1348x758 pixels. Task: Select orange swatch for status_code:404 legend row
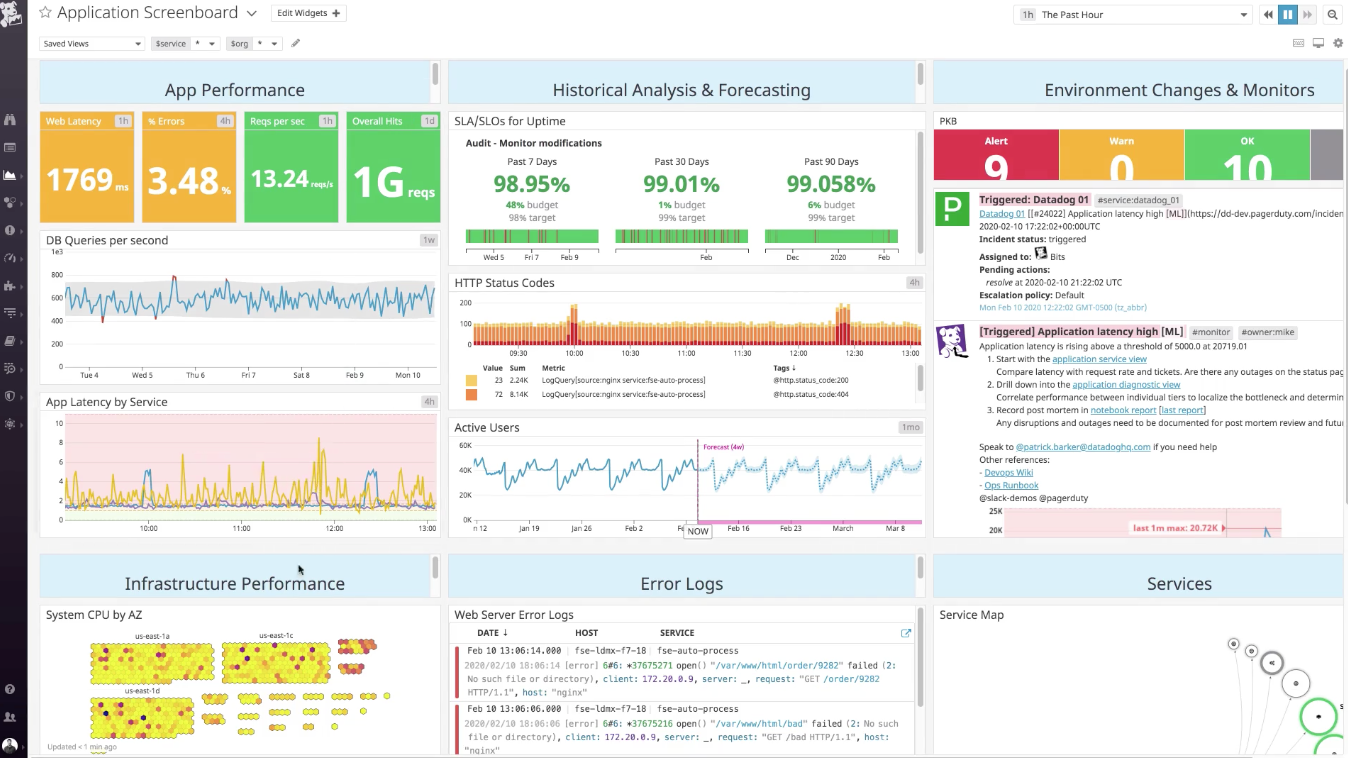pos(471,395)
